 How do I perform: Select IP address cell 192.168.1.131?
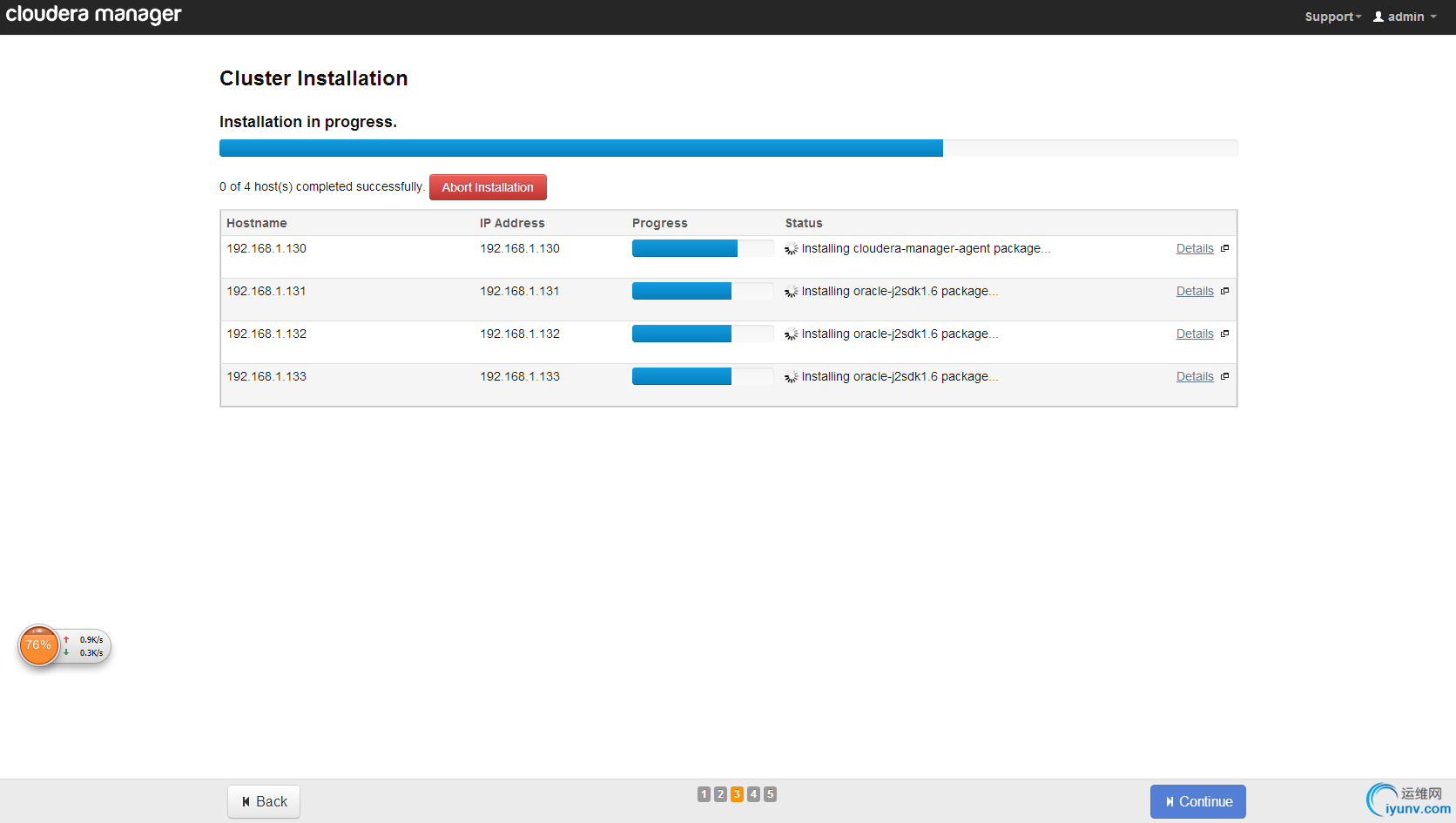pos(520,291)
